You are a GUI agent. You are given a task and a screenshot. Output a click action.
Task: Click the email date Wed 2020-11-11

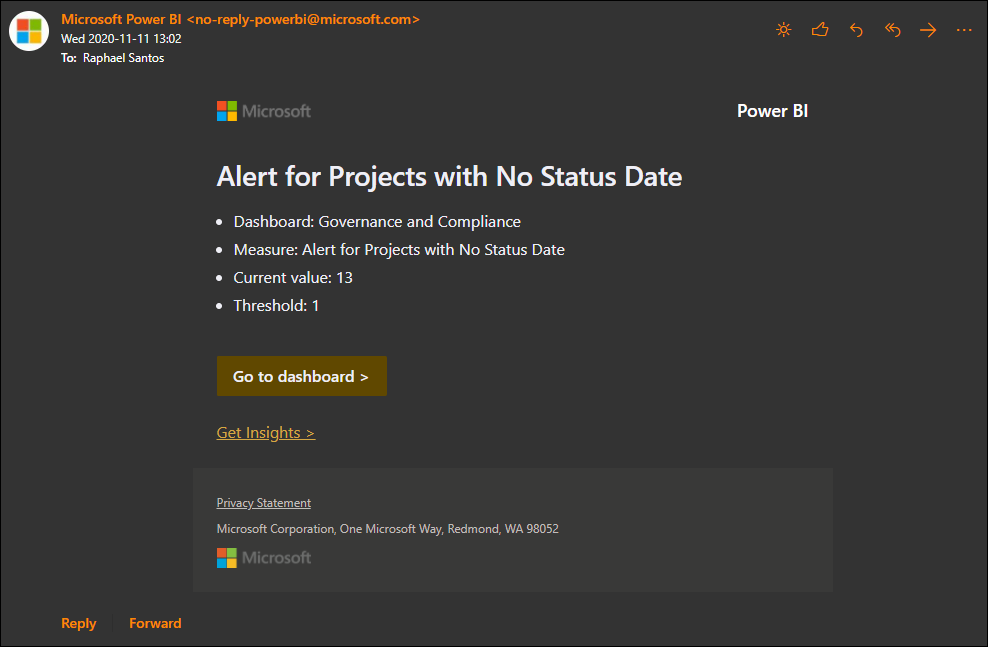(121, 38)
